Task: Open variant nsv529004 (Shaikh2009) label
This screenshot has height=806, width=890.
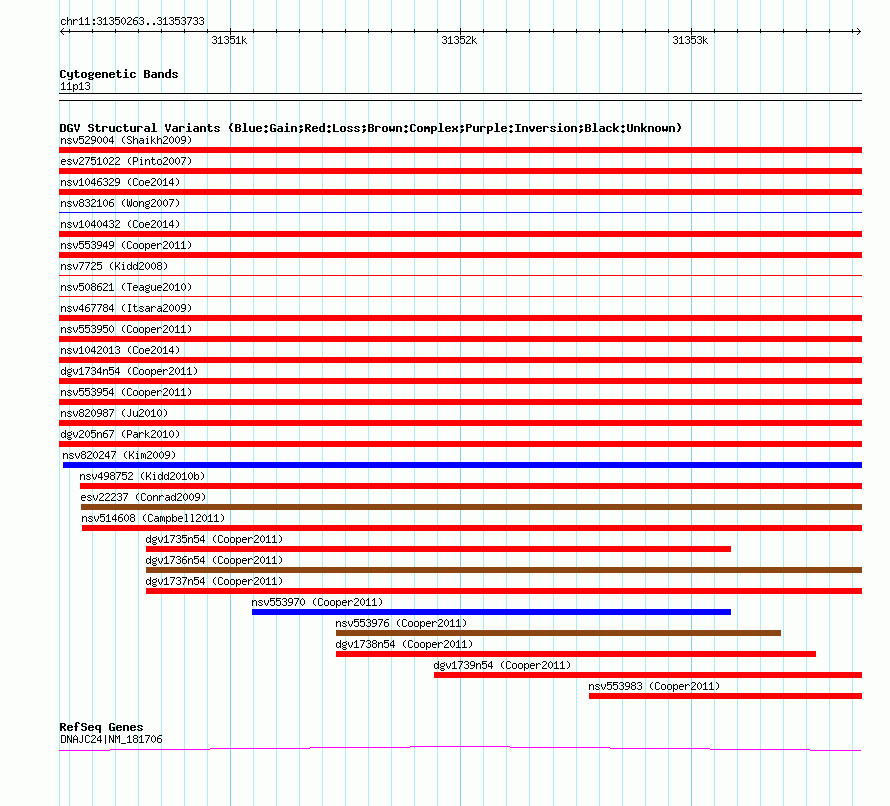Action: (x=126, y=140)
